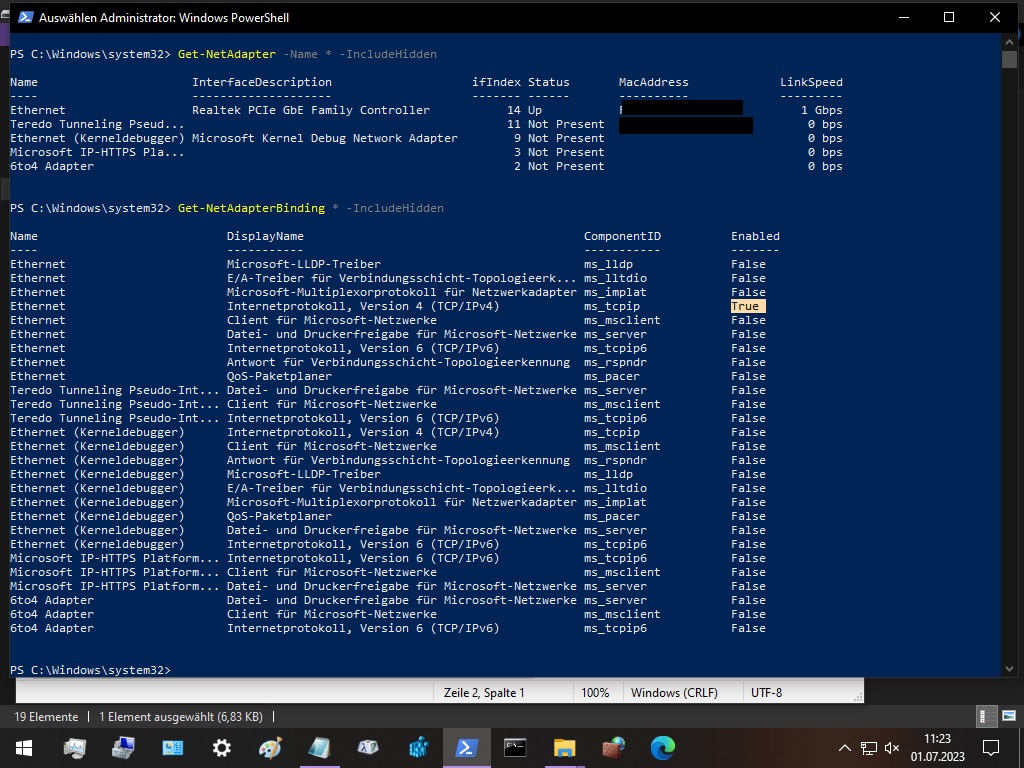Viewport: 1024px width, 768px height.
Task: Open Registry Editor cube icon on taskbar
Action: coord(417,747)
